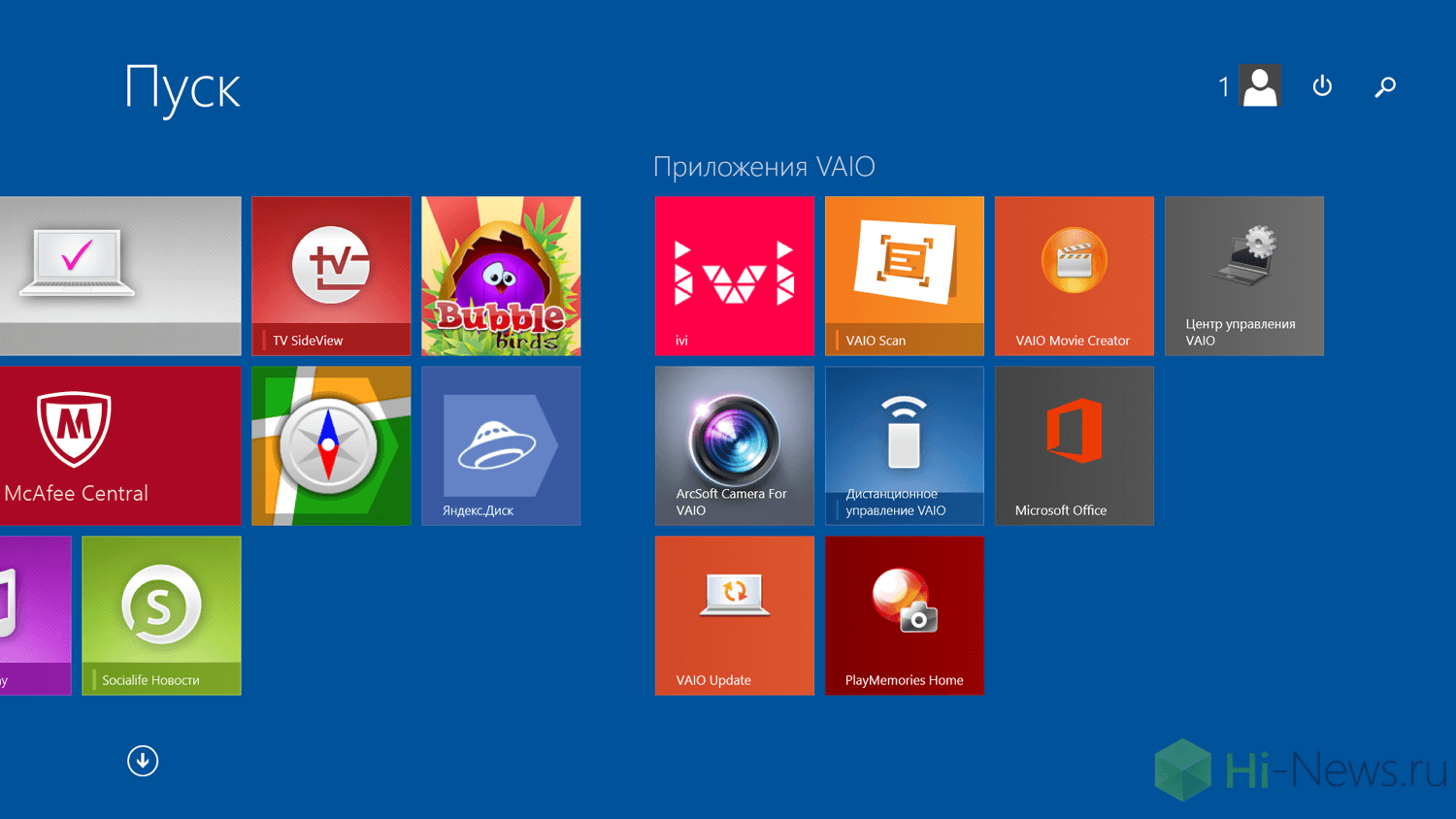Open Центр управления VAIO tile
The image size is (1456, 819).
pos(1243,276)
